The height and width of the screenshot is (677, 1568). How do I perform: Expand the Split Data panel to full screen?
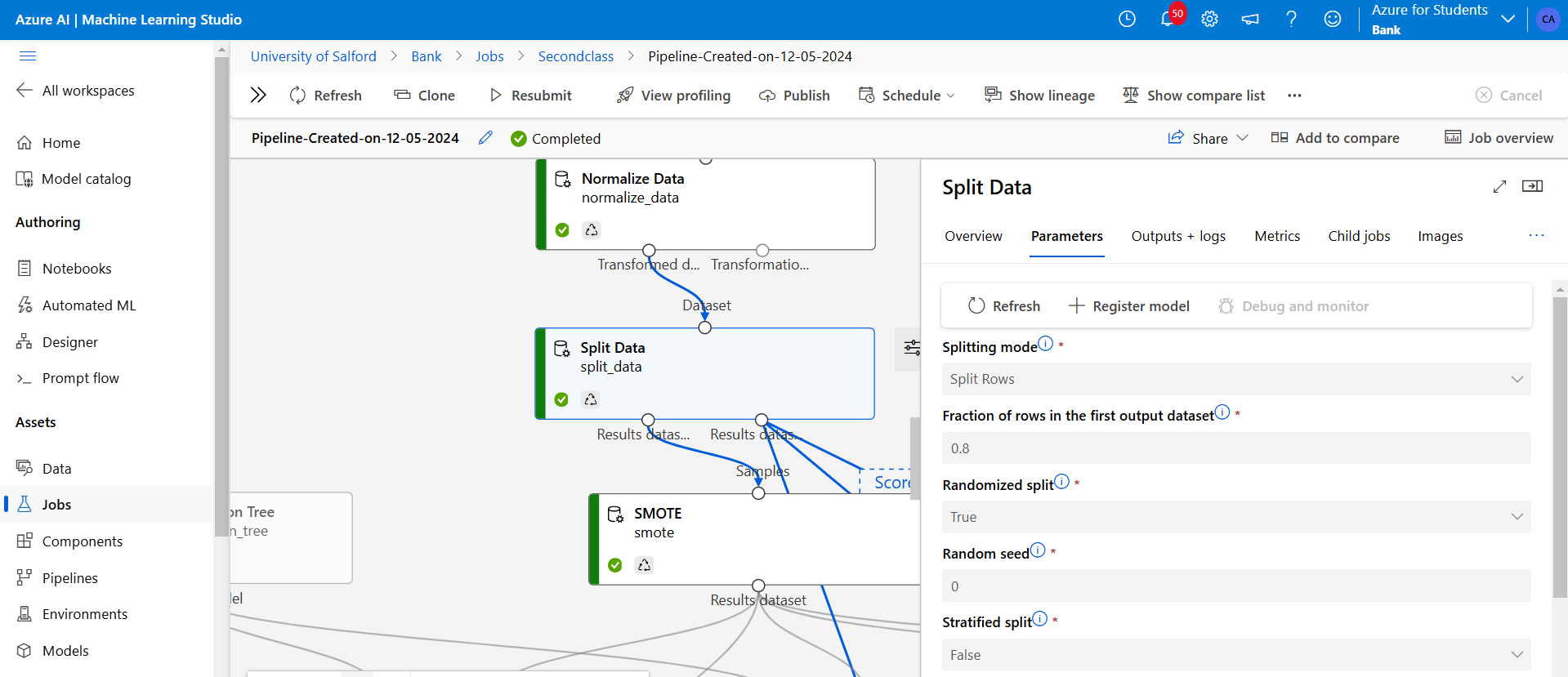1499,187
